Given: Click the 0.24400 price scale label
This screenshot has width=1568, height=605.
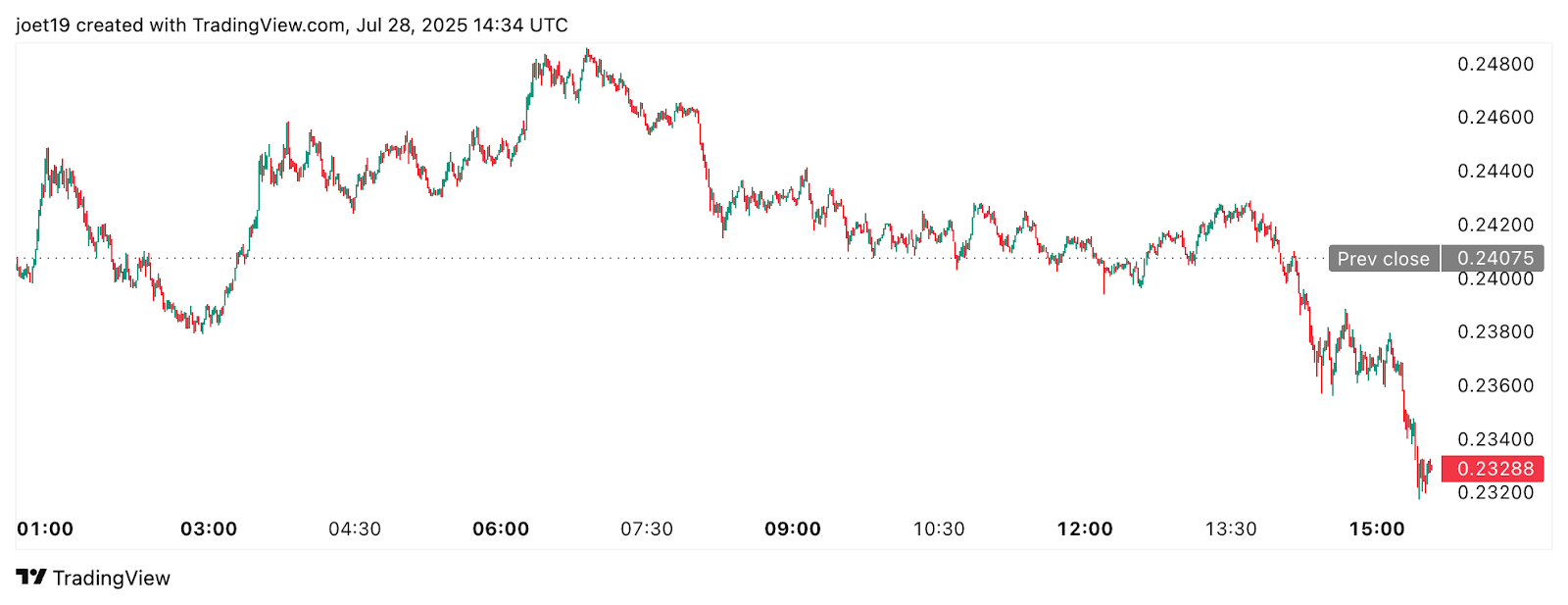Looking at the screenshot, I should (1495, 172).
